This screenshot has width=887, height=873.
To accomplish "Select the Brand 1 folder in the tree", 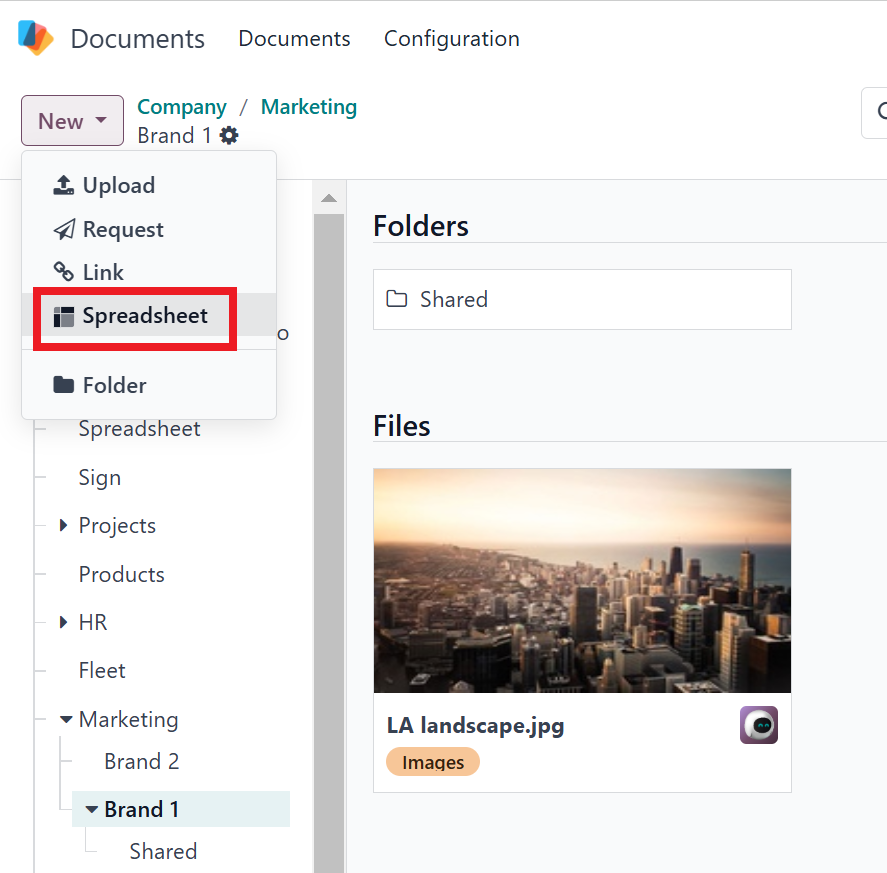I will tap(181, 809).
